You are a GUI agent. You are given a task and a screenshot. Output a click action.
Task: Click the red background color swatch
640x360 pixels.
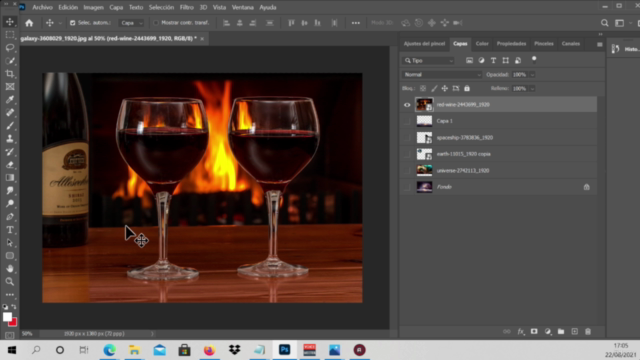click(x=14, y=323)
